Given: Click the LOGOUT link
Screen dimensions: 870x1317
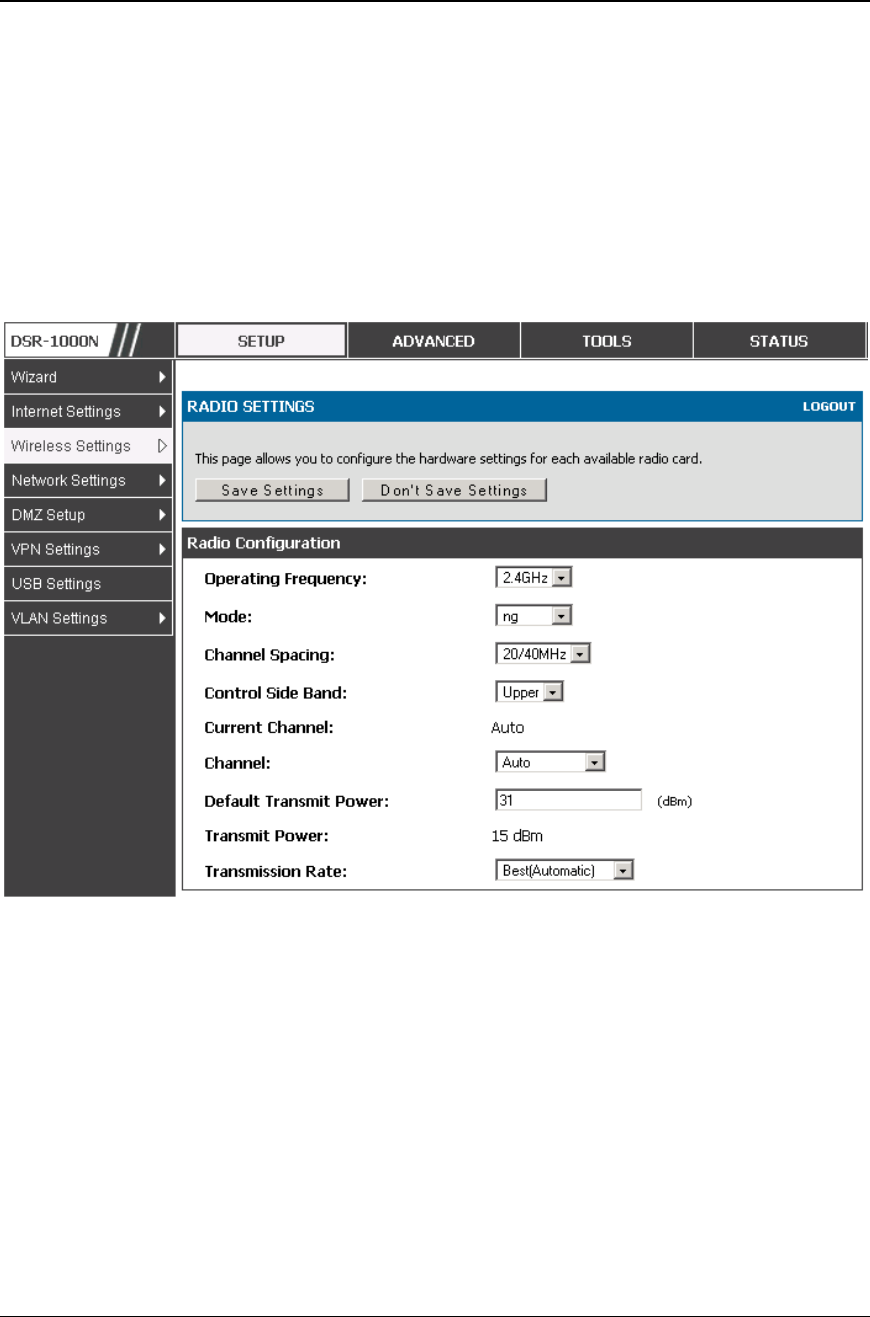Looking at the screenshot, I should [829, 407].
